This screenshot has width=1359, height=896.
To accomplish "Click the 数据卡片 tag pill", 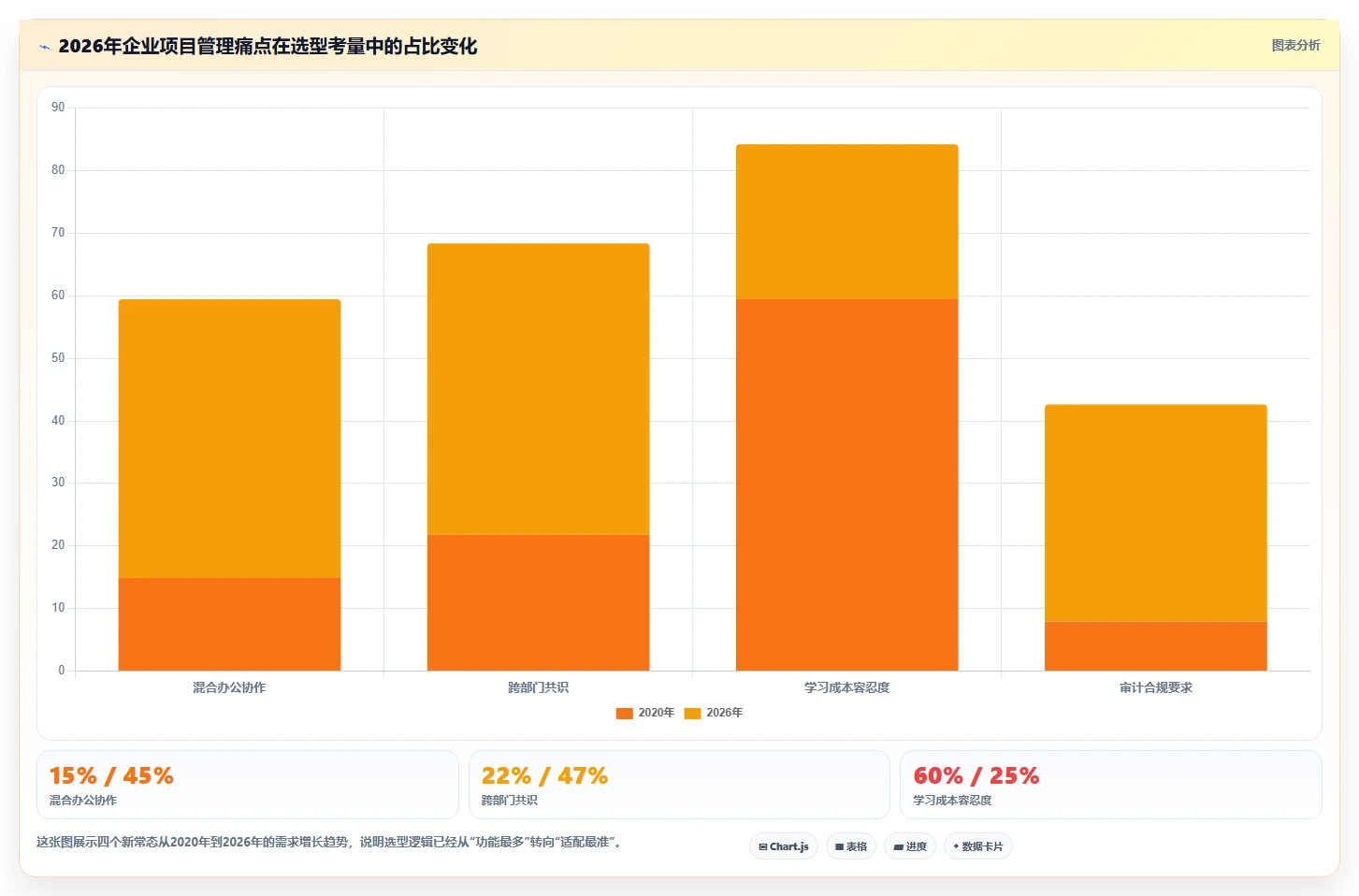I will tap(978, 846).
